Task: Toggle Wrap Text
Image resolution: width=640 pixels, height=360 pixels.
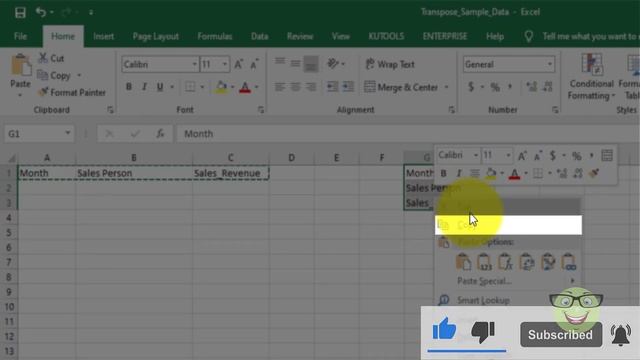Action: pos(390,64)
